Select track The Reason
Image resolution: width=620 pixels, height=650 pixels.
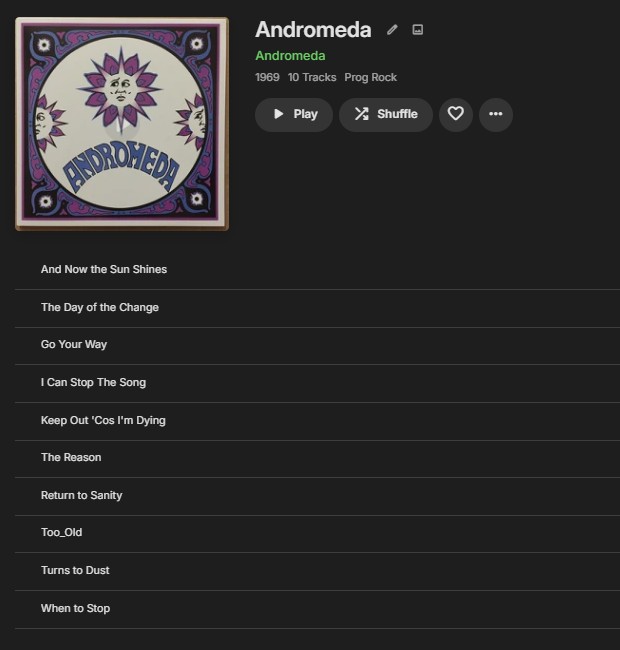pyautogui.click(x=317, y=458)
